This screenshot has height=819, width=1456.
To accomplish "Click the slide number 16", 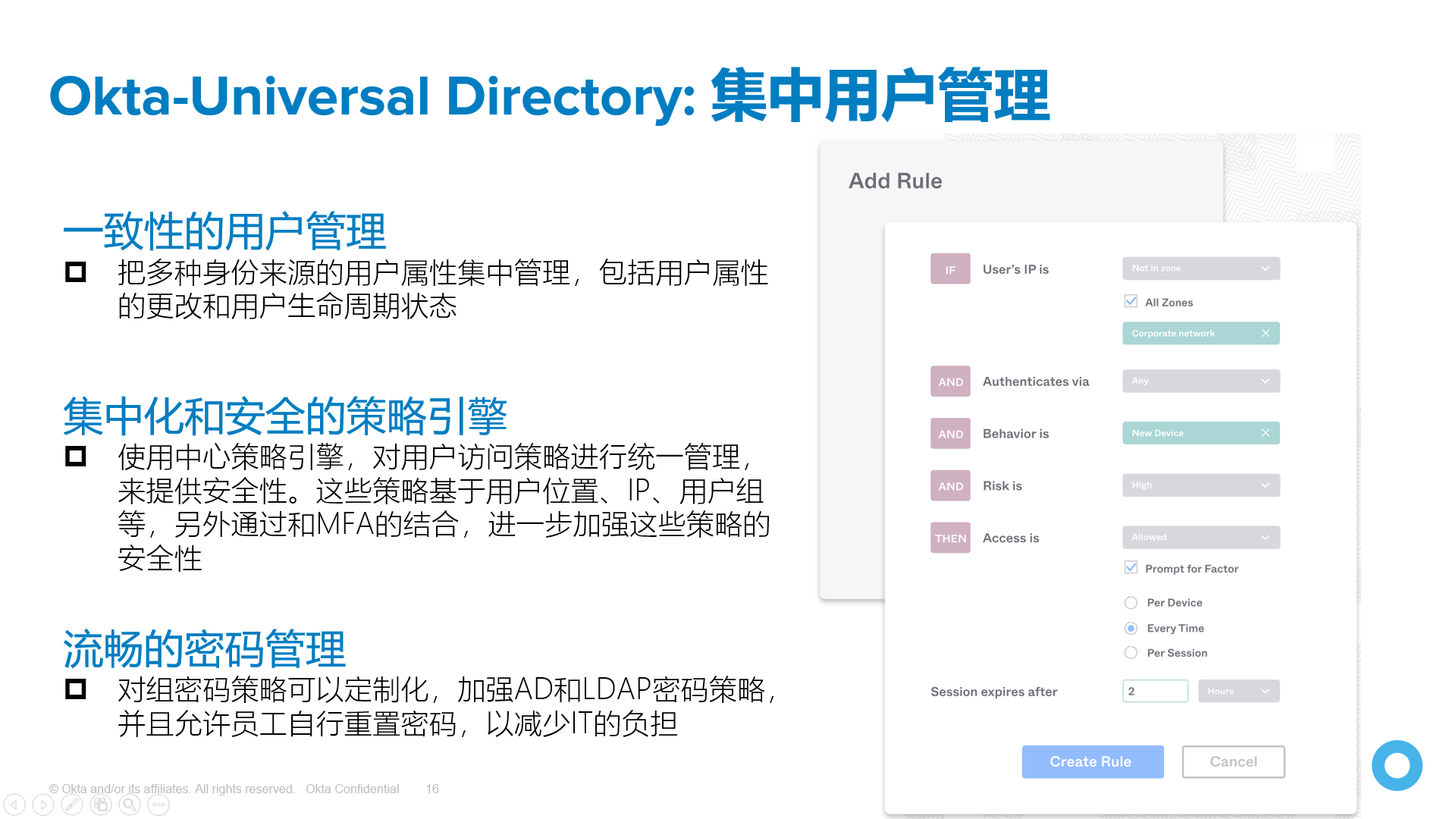I will [x=432, y=789].
